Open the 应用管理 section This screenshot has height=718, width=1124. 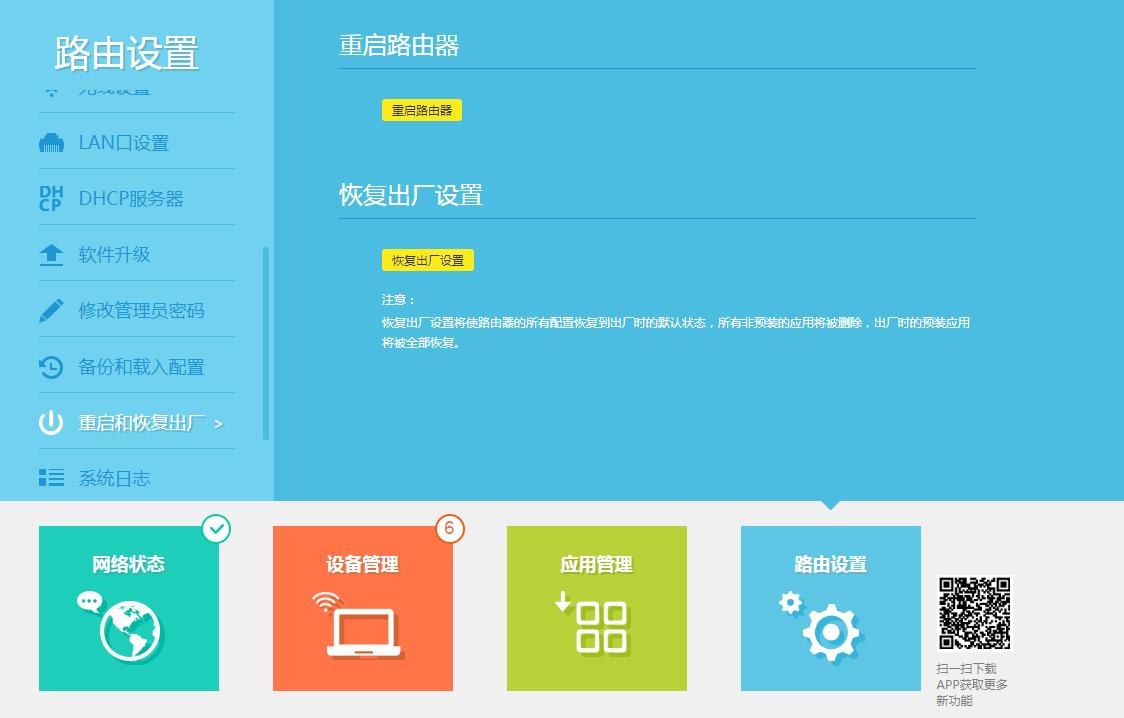[x=597, y=608]
